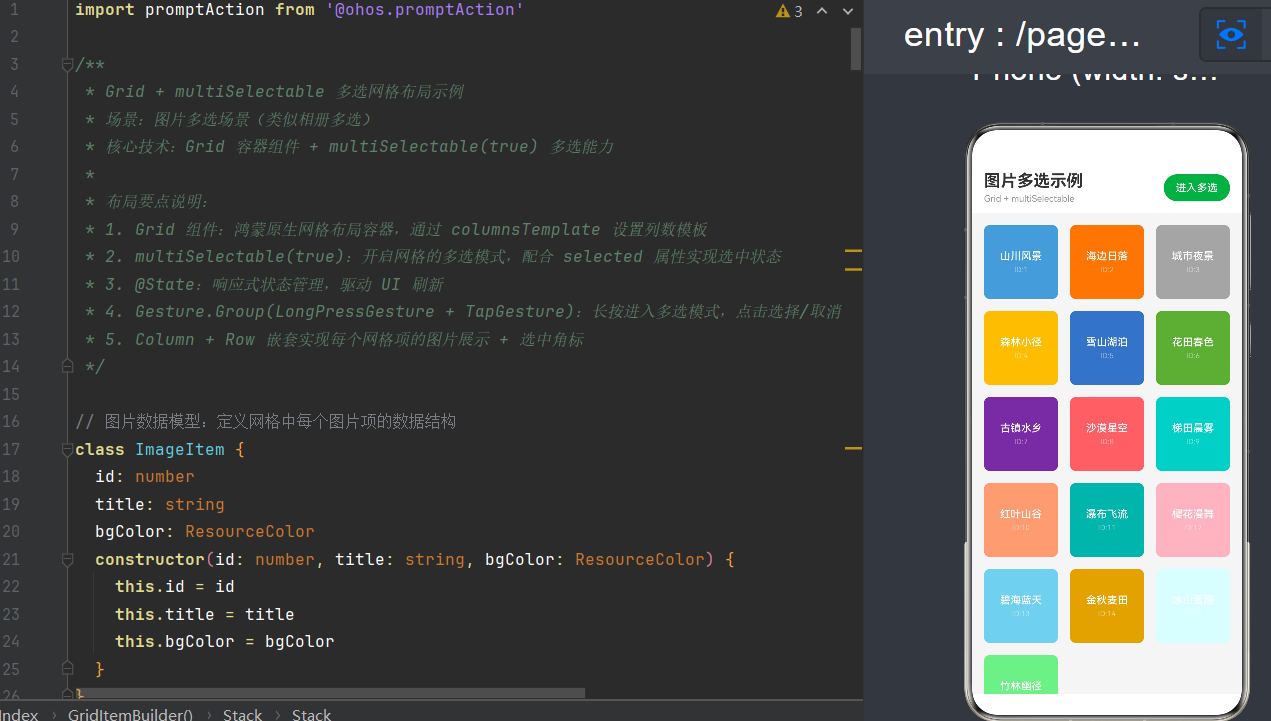Select the 花田春色 green tile
The height and width of the screenshot is (721, 1271).
1193,348
